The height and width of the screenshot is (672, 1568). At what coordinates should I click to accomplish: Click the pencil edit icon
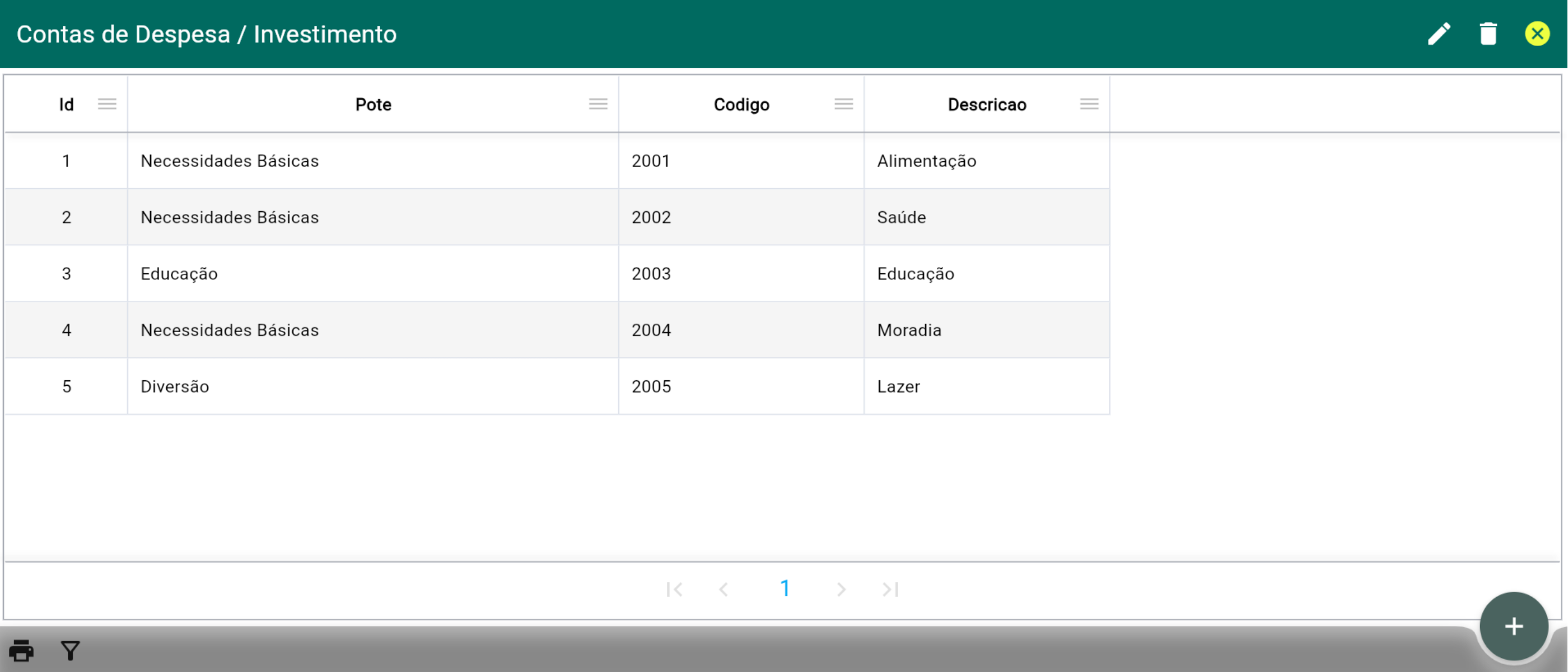click(x=1439, y=34)
